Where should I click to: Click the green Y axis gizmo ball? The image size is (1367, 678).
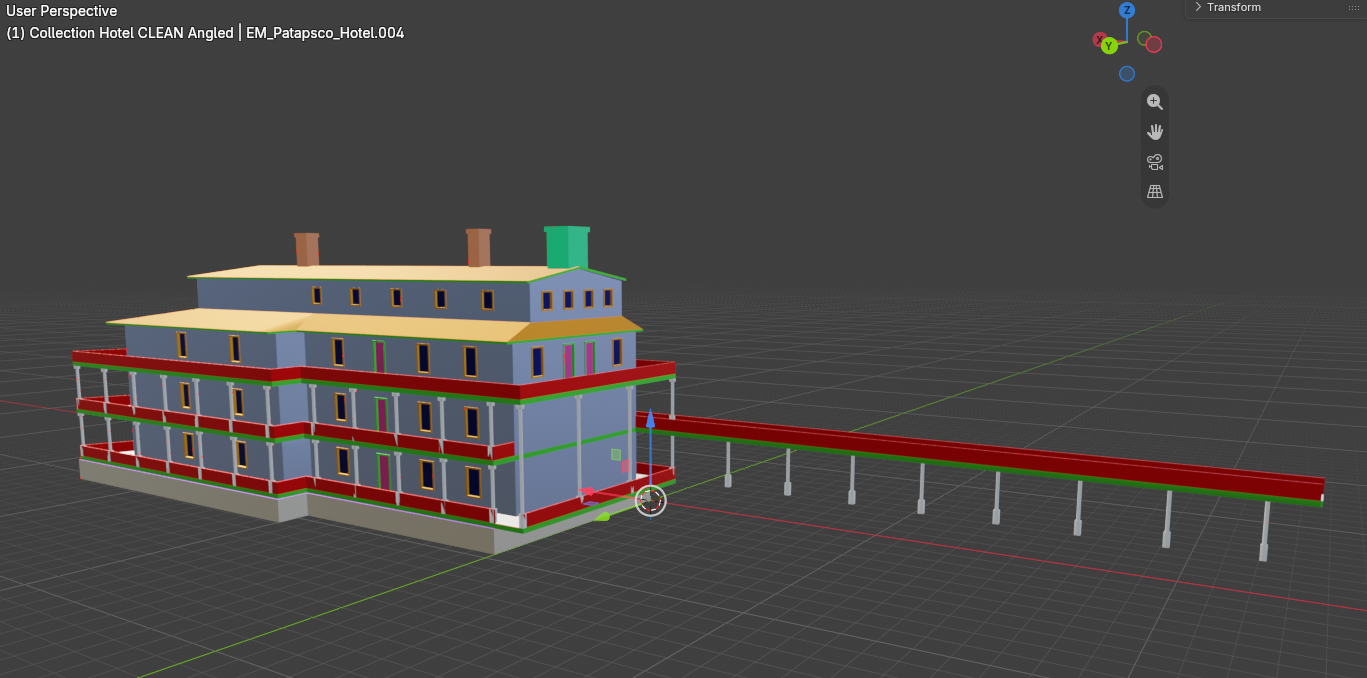[x=1109, y=46]
